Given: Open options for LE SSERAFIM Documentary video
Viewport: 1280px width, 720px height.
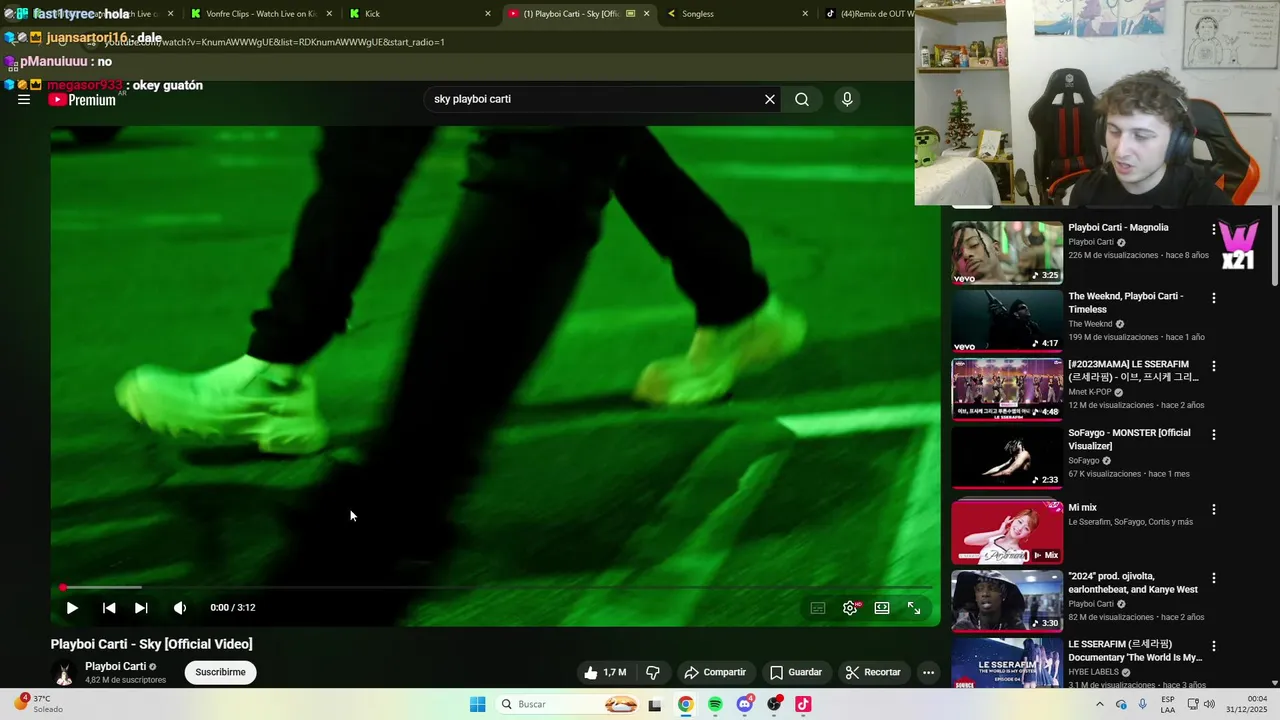Looking at the screenshot, I should (x=1214, y=646).
